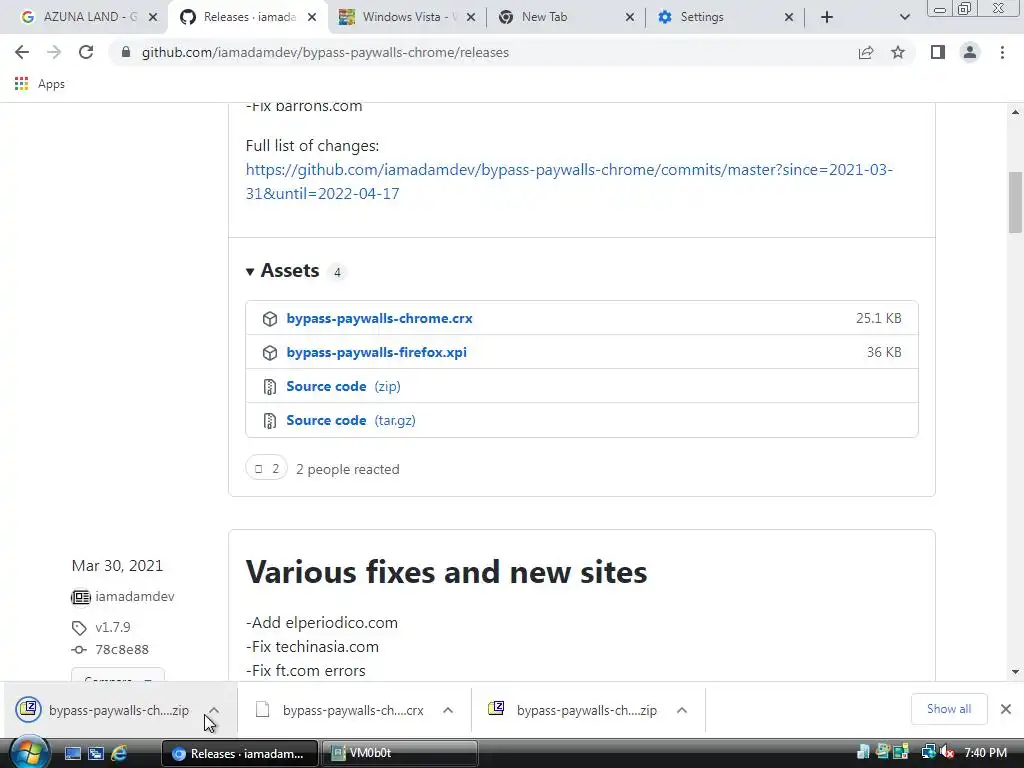Viewport: 1024px width, 768px height.
Task: Click the muted volume tray icon
Action: click(x=948, y=752)
